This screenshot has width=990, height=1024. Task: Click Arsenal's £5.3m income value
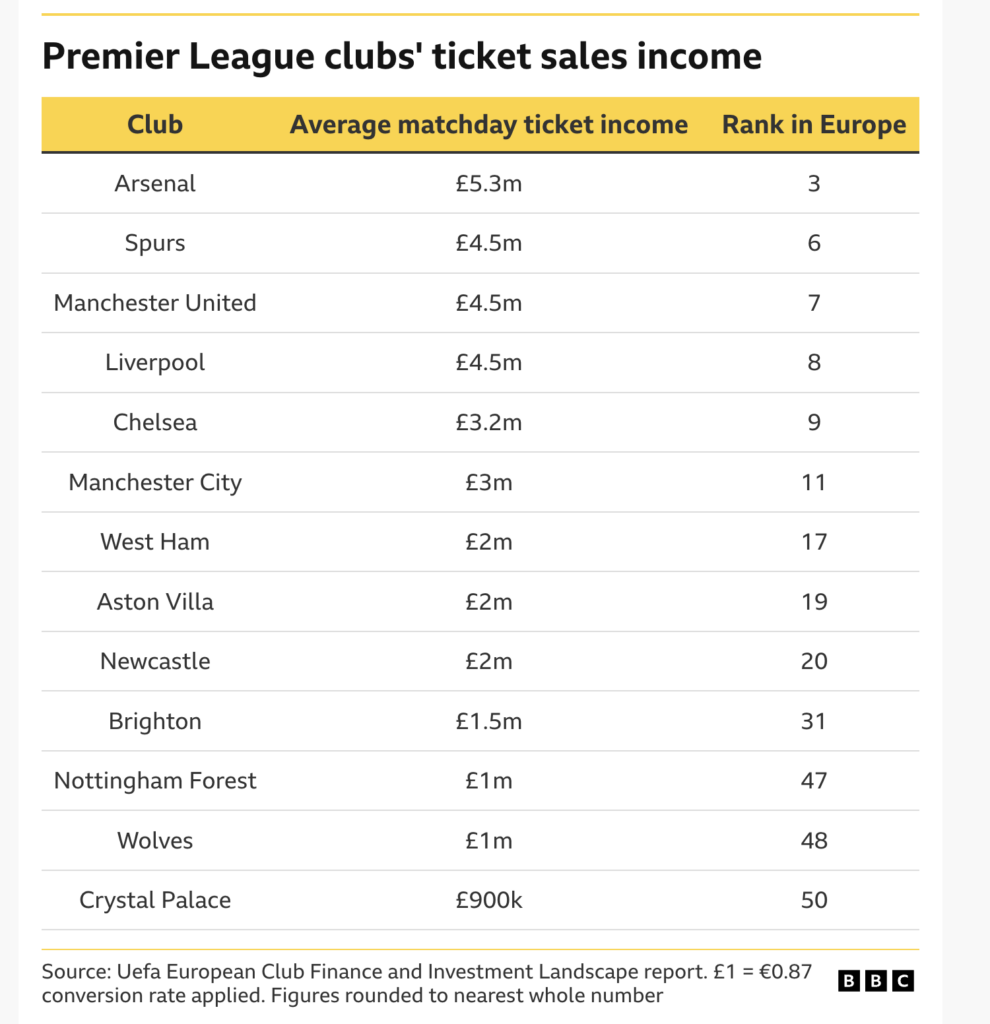tap(489, 184)
